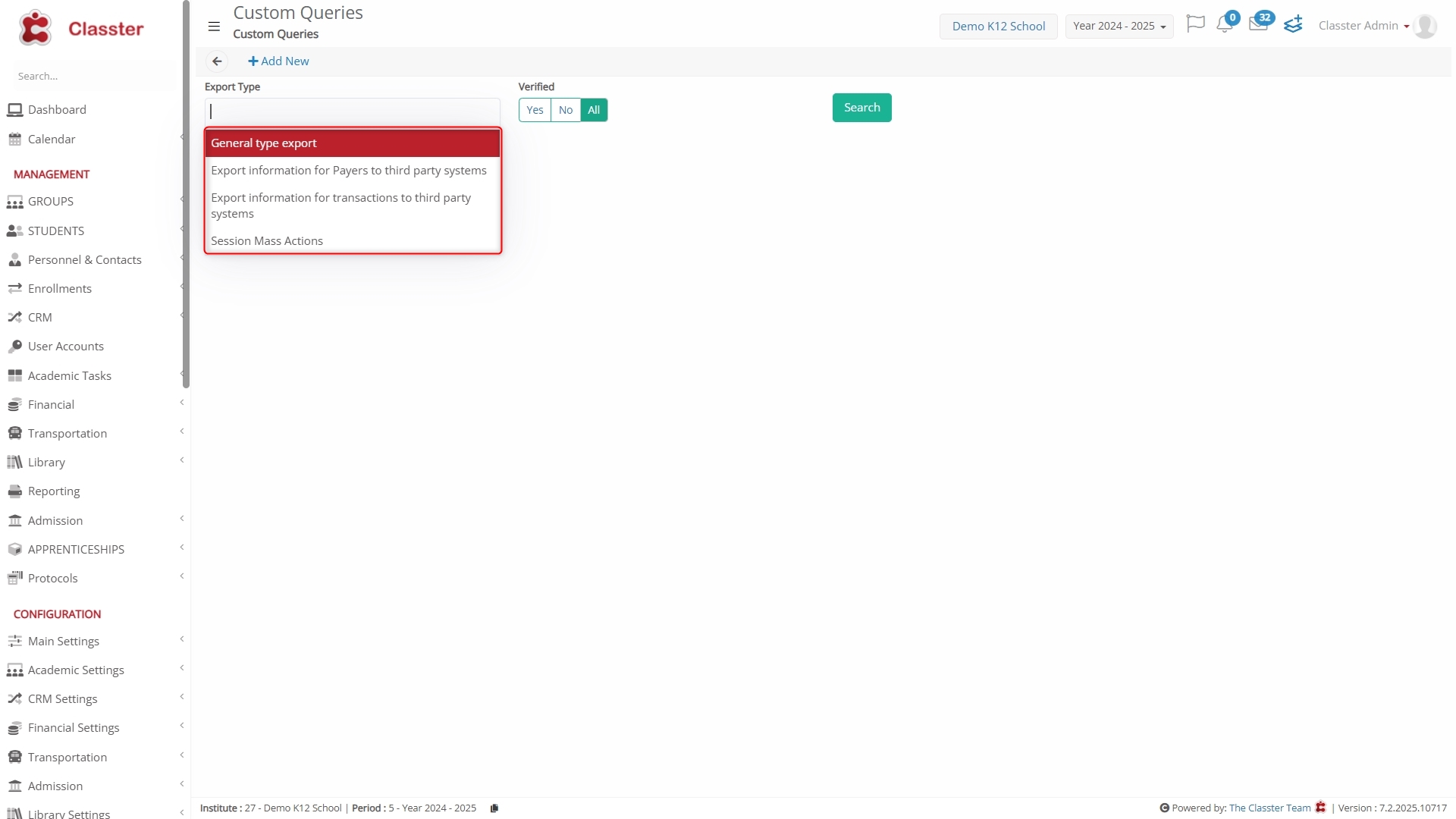Open the Classter Admin user dropdown

[x=1363, y=26]
